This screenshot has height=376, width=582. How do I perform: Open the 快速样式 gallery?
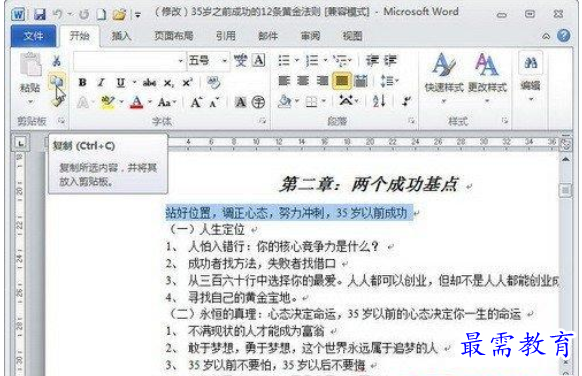click(444, 78)
